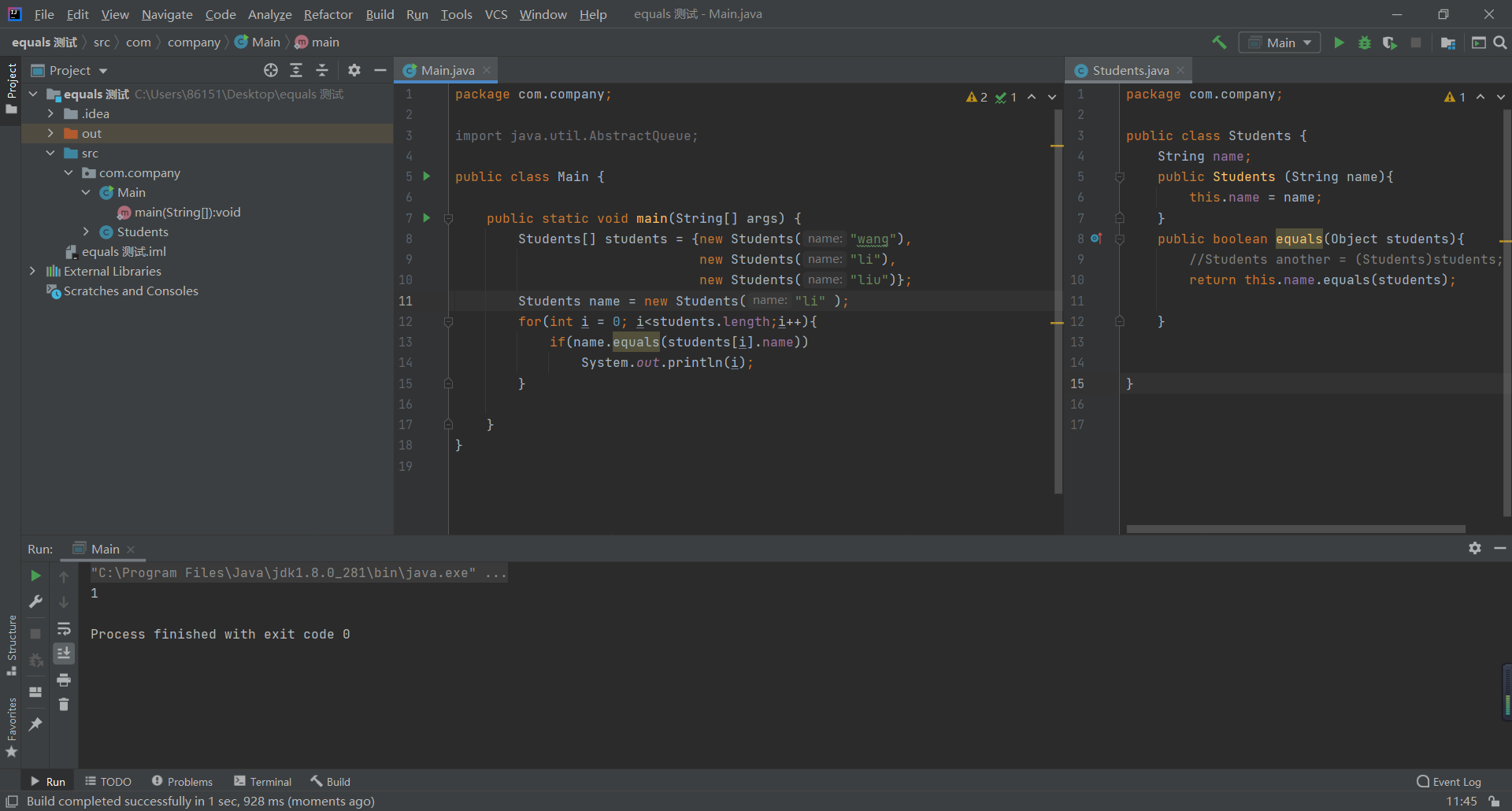Screen dimensions: 1512x811
Task: Go to next highlighted error in Main.java
Action: click(x=1052, y=97)
